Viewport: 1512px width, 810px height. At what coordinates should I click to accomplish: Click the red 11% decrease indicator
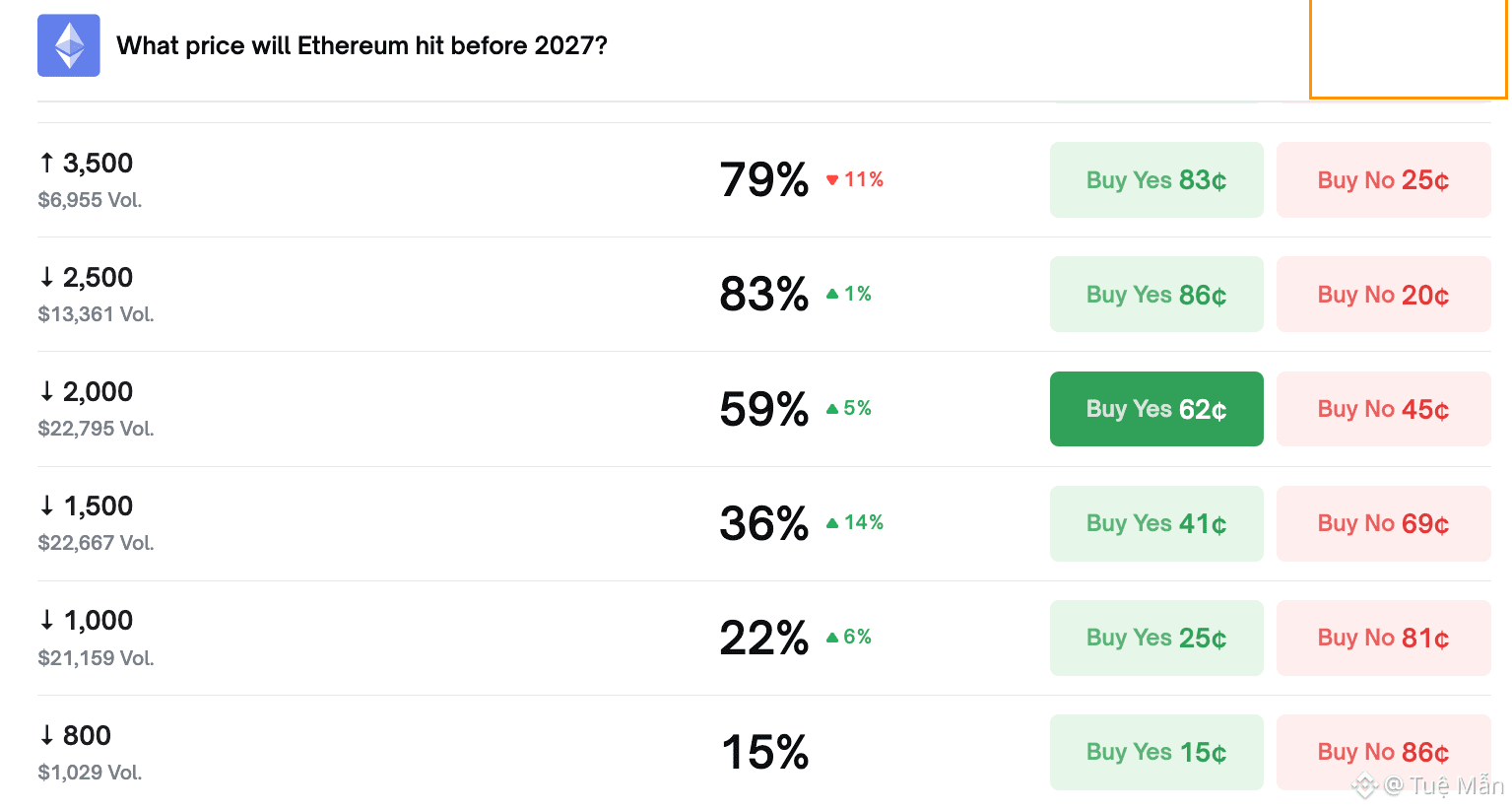(x=854, y=179)
